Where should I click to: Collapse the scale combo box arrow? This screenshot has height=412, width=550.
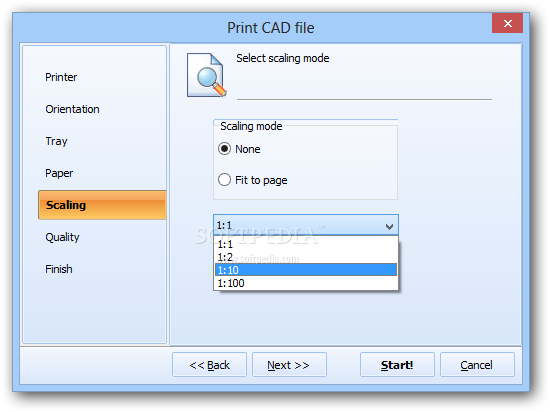(389, 227)
